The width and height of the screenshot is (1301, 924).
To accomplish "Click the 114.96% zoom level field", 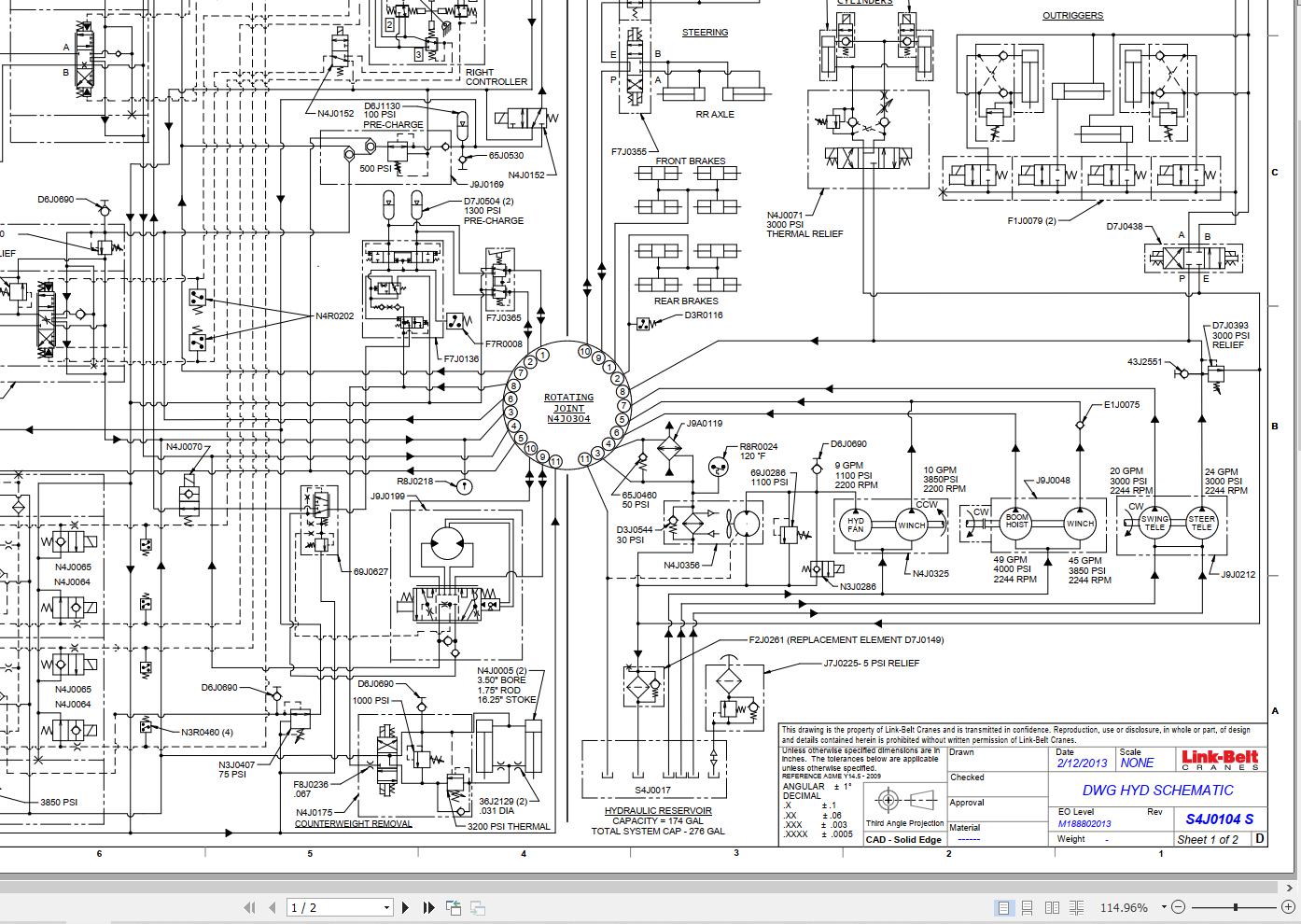I will [x=1124, y=907].
